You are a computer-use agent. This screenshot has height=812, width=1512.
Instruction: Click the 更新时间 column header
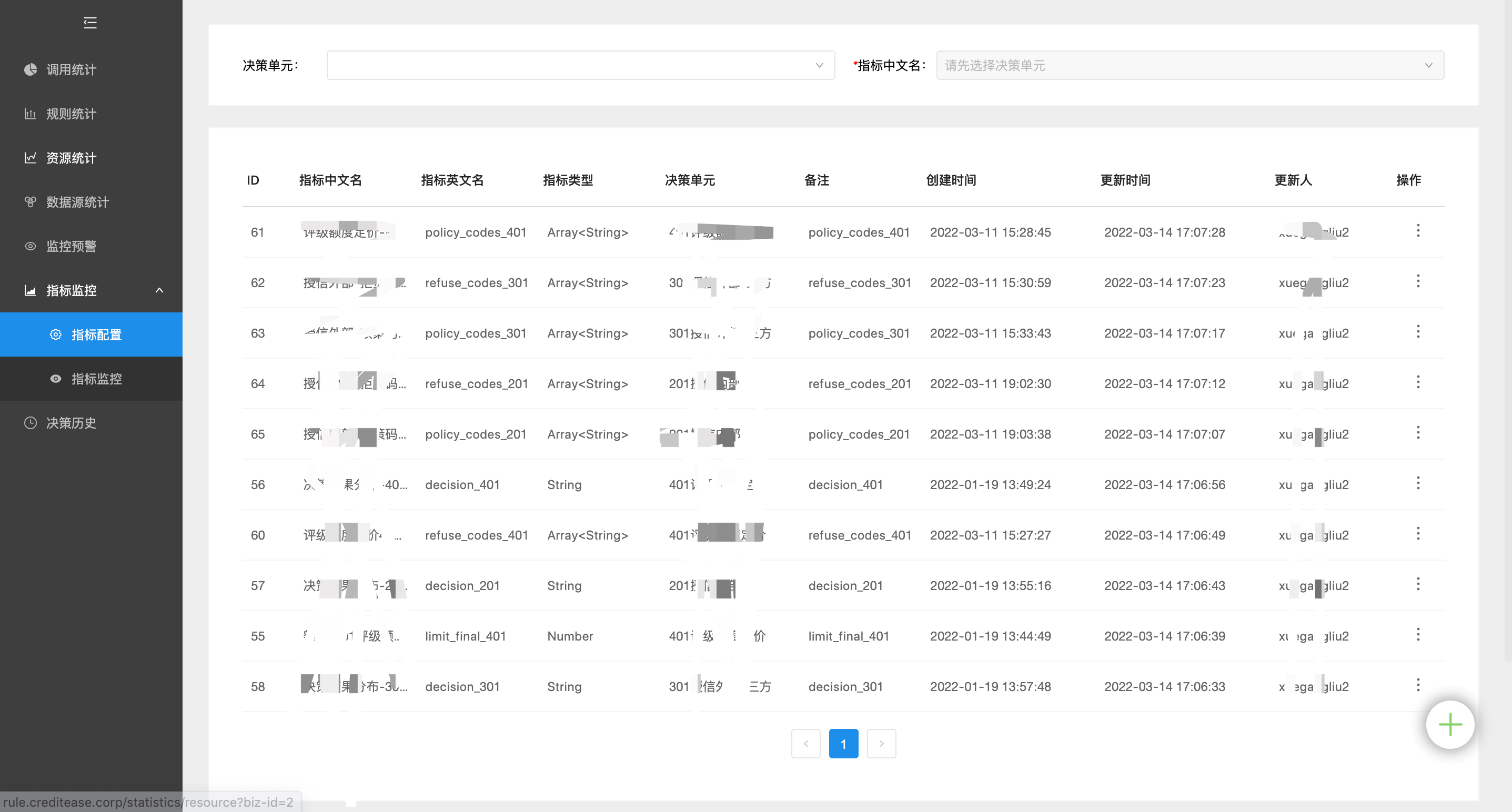point(1125,180)
